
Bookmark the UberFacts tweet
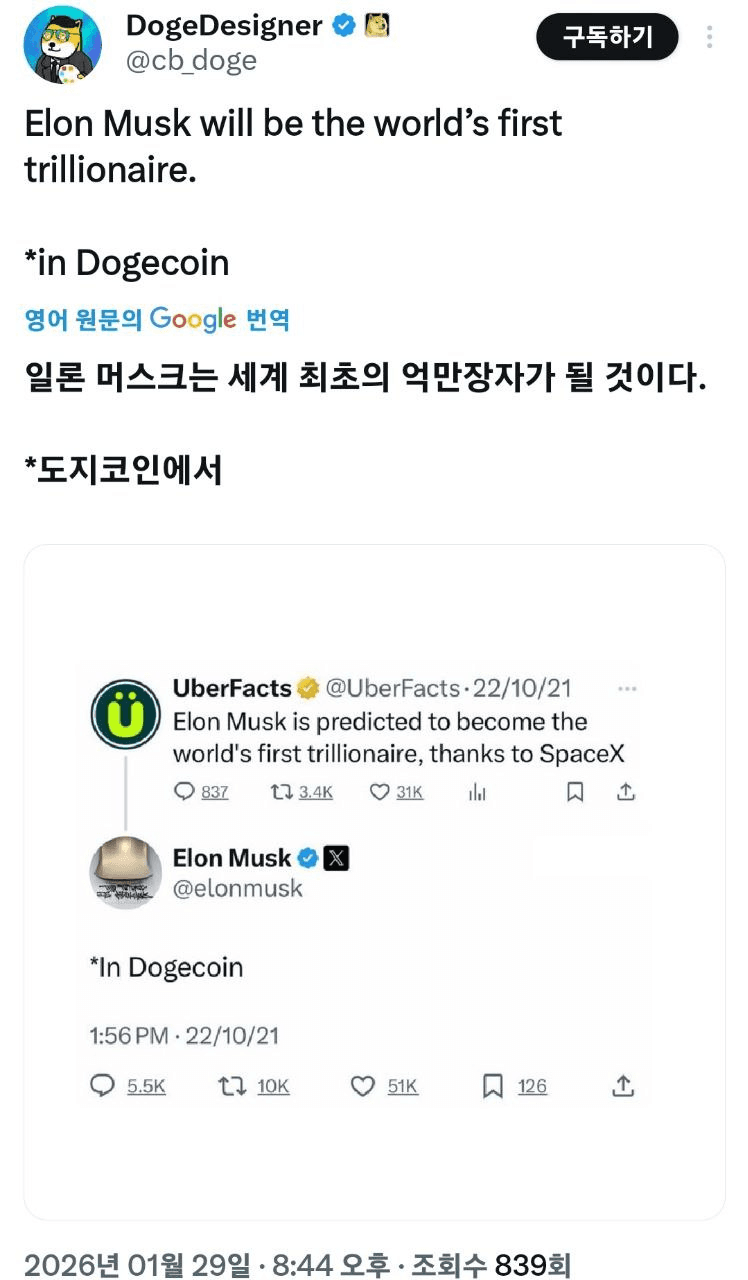click(576, 792)
